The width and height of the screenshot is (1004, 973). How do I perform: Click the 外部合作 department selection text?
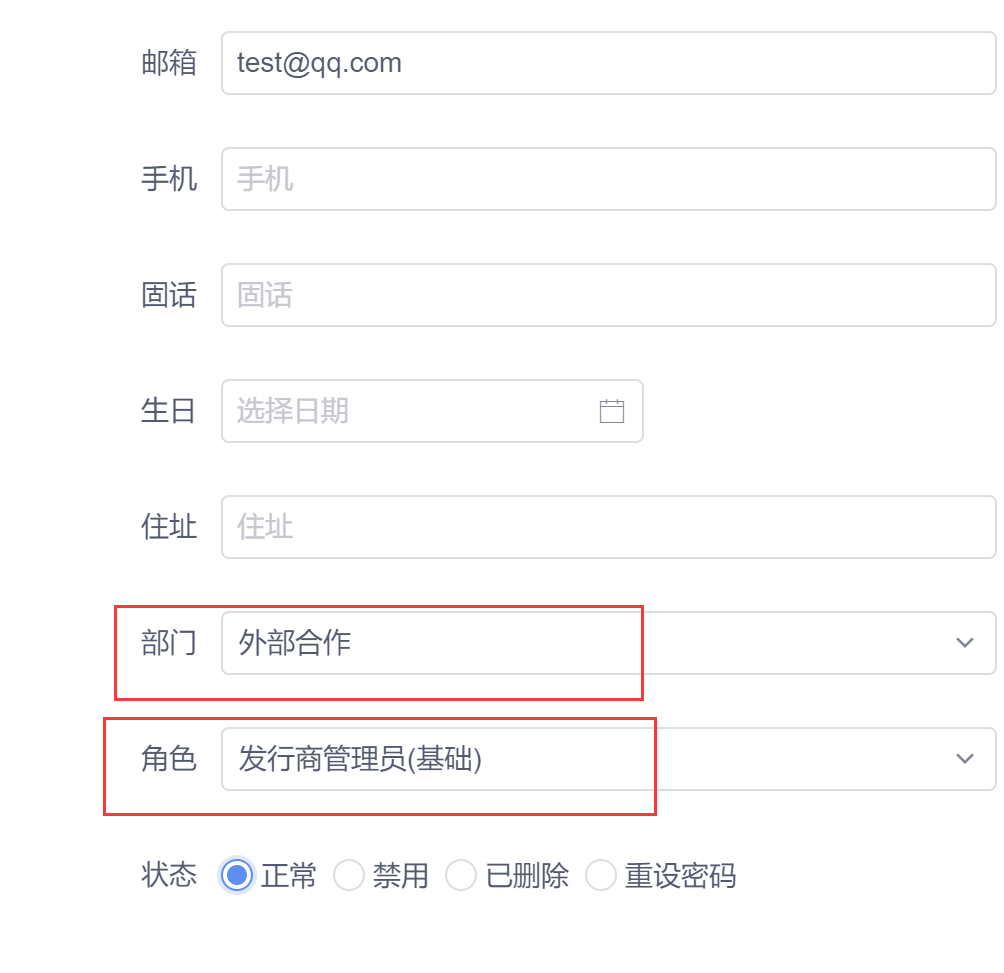point(295,643)
